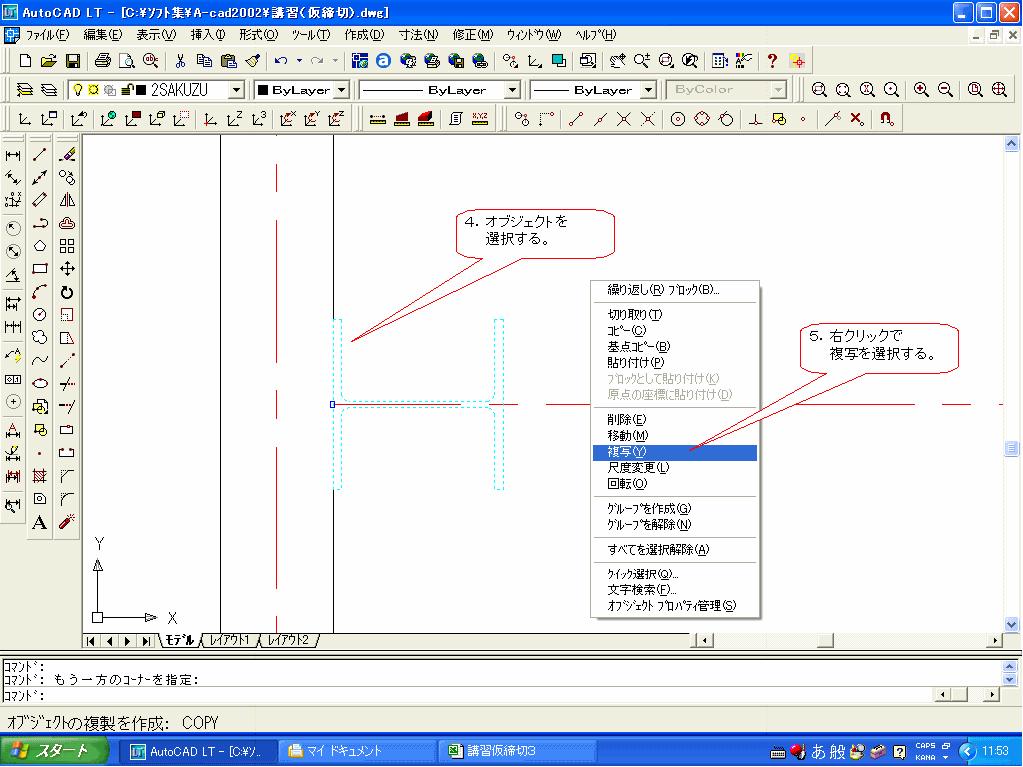Open the lineweight ByLayer dropdown arrow
The width and height of the screenshot is (1023, 767).
pos(649,89)
